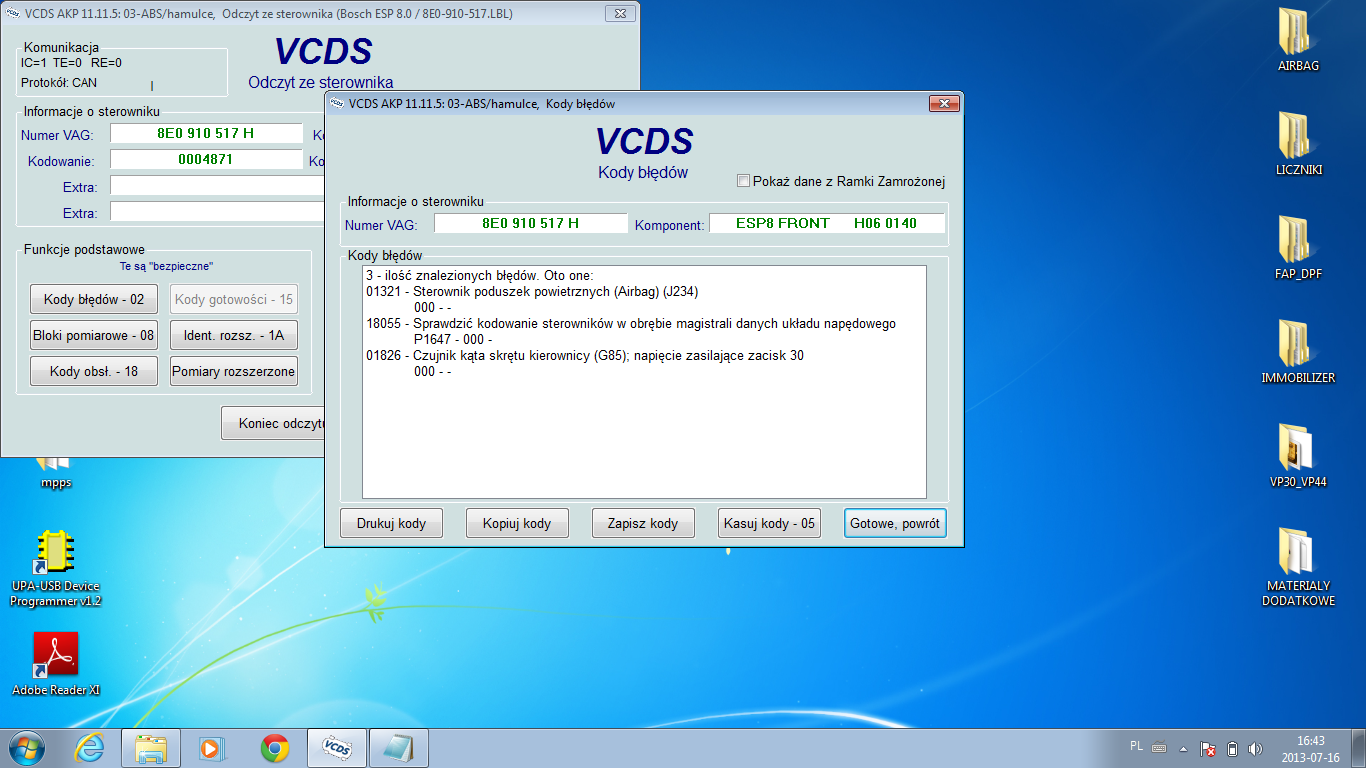Viewport: 1366px width, 768px height.
Task: Open Windows Explorer from taskbar
Action: tap(151, 747)
